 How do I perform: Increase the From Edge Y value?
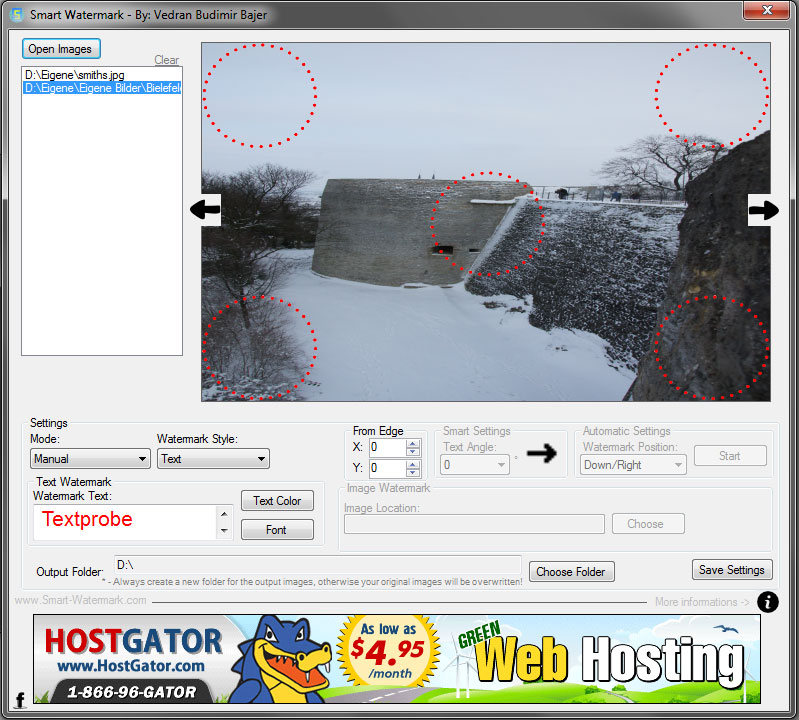pos(413,464)
